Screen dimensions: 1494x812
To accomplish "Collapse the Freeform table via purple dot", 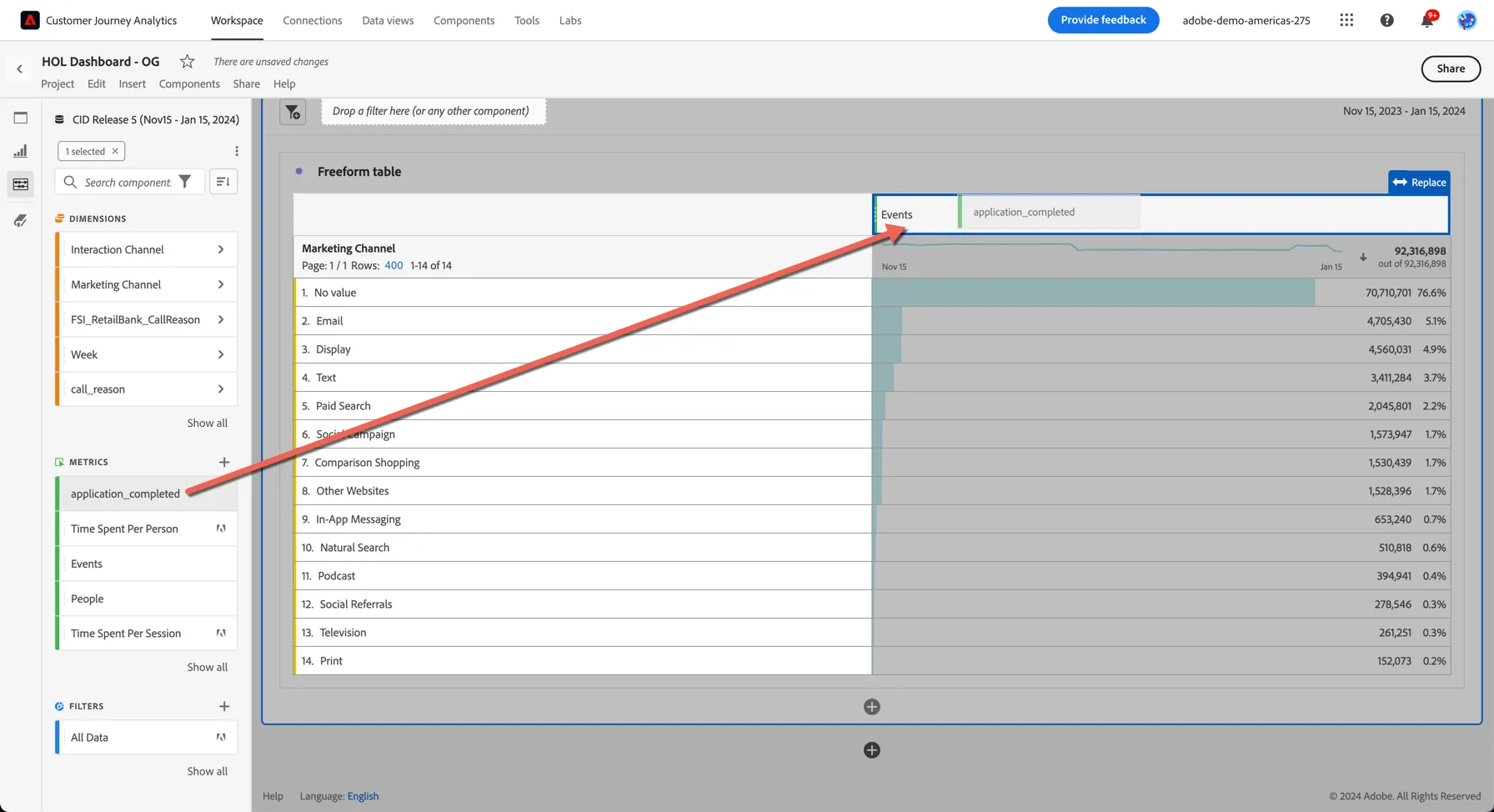I will tap(299, 171).
